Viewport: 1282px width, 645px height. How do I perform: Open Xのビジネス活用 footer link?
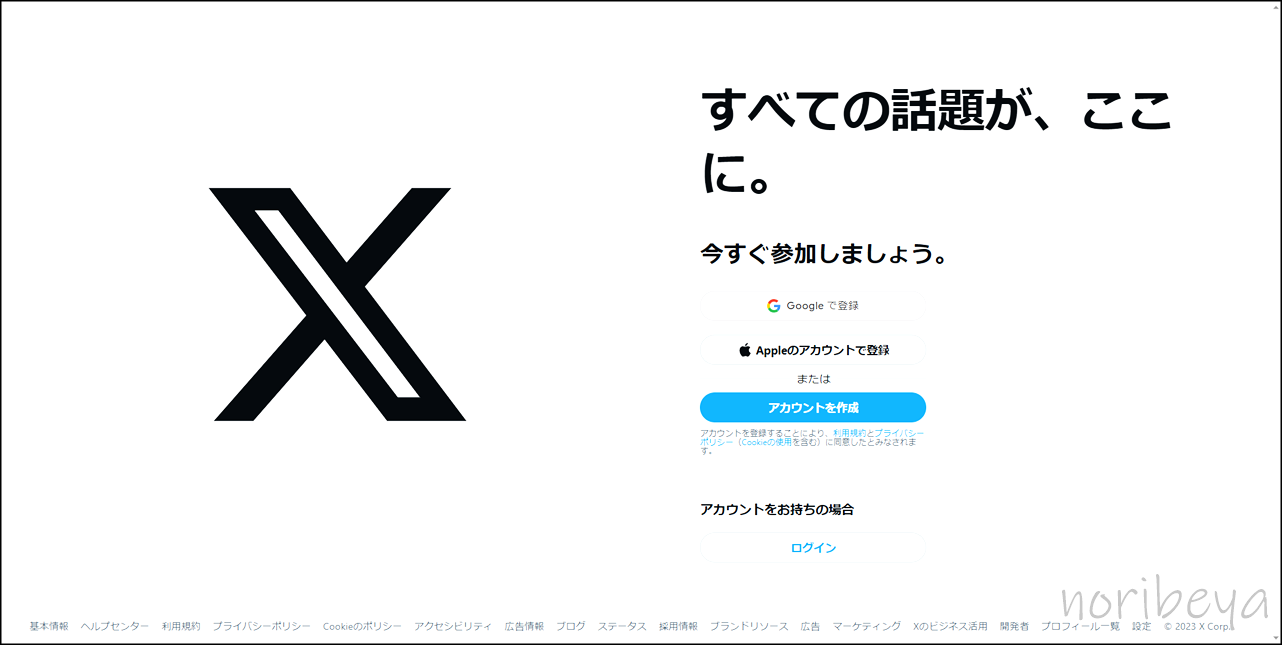(x=950, y=626)
